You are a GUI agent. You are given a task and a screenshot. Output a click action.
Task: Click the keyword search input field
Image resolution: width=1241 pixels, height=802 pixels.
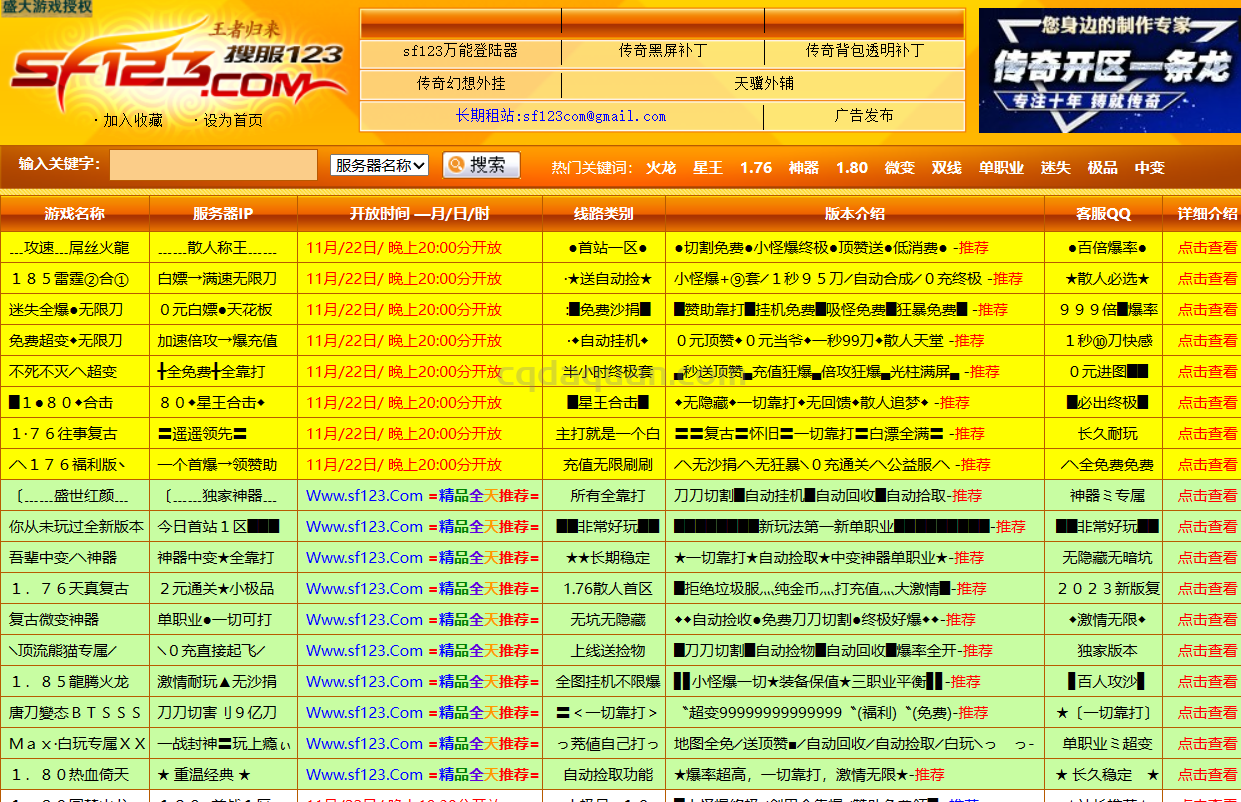click(213, 165)
